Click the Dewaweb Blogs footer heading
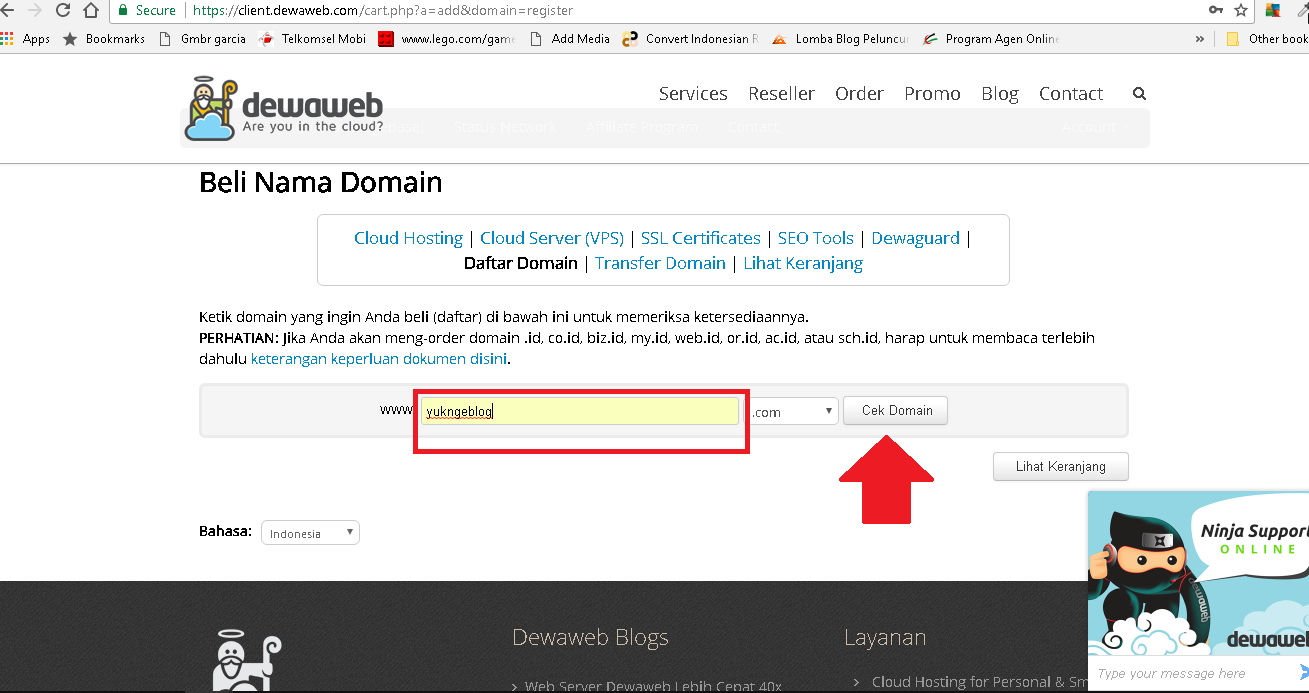This screenshot has height=693, width=1309. [x=590, y=637]
